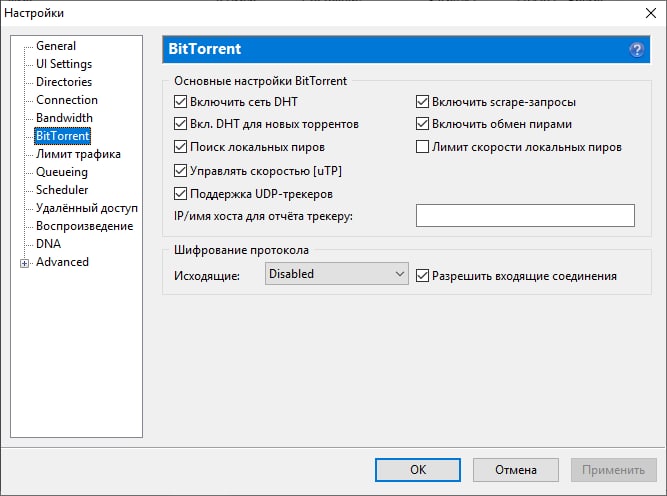Screen dimensions: 667x496
Task: Open the Исходящие encryption dropdown
Action: pyautogui.click(x=336, y=274)
